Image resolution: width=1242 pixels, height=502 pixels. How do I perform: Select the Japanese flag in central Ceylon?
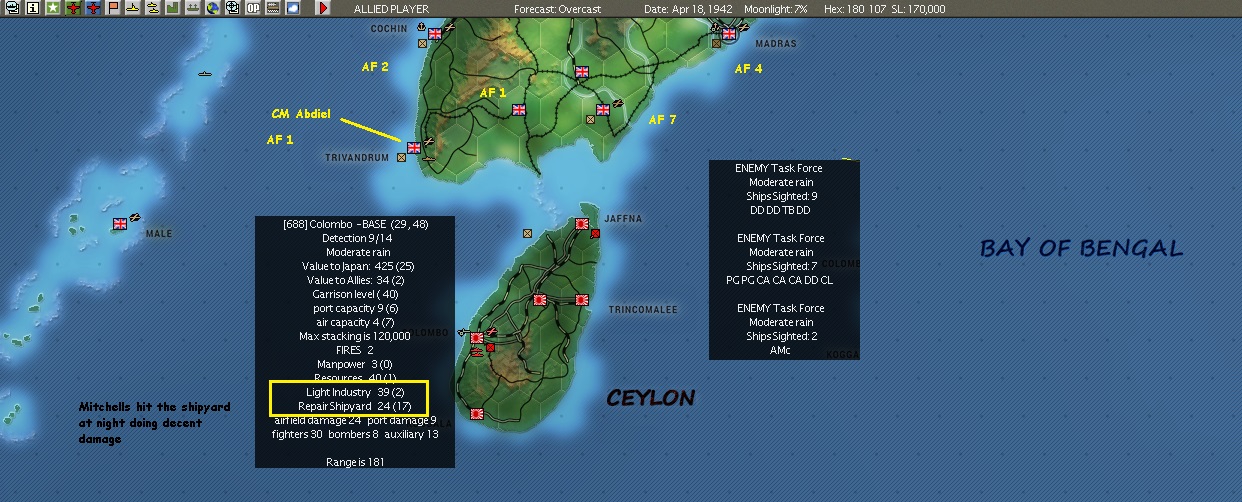tap(539, 299)
